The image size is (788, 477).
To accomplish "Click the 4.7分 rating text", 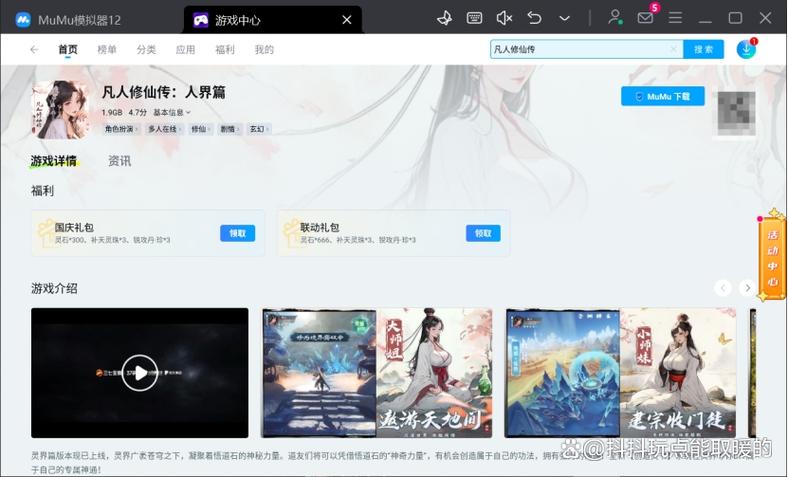I will (x=138, y=112).
